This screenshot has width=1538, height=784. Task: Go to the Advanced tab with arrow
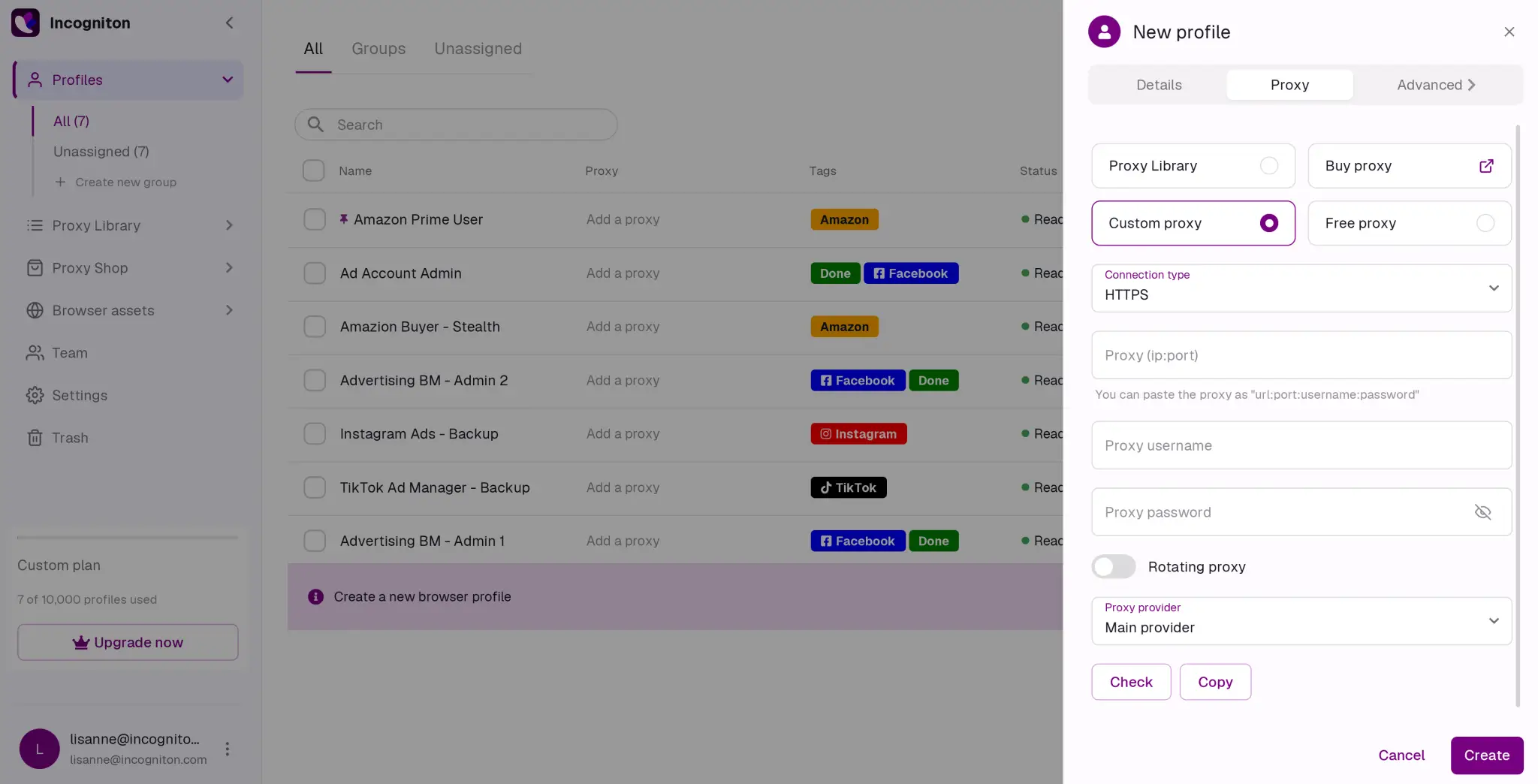(x=1436, y=85)
